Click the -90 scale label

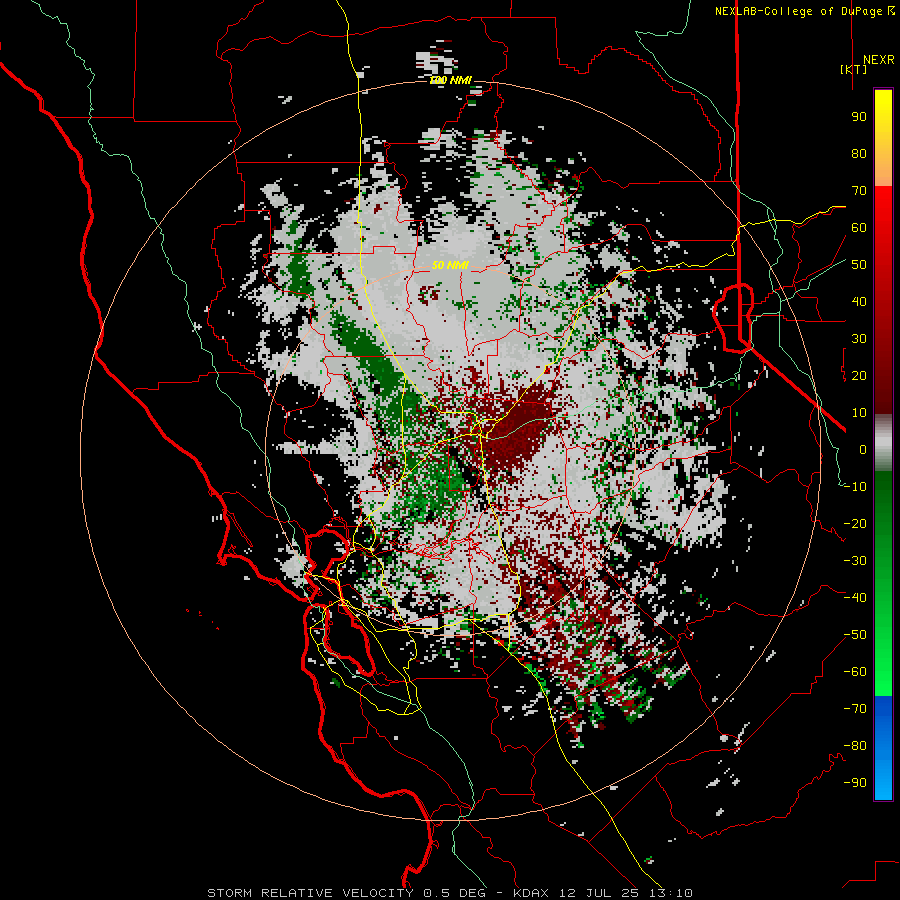click(855, 783)
